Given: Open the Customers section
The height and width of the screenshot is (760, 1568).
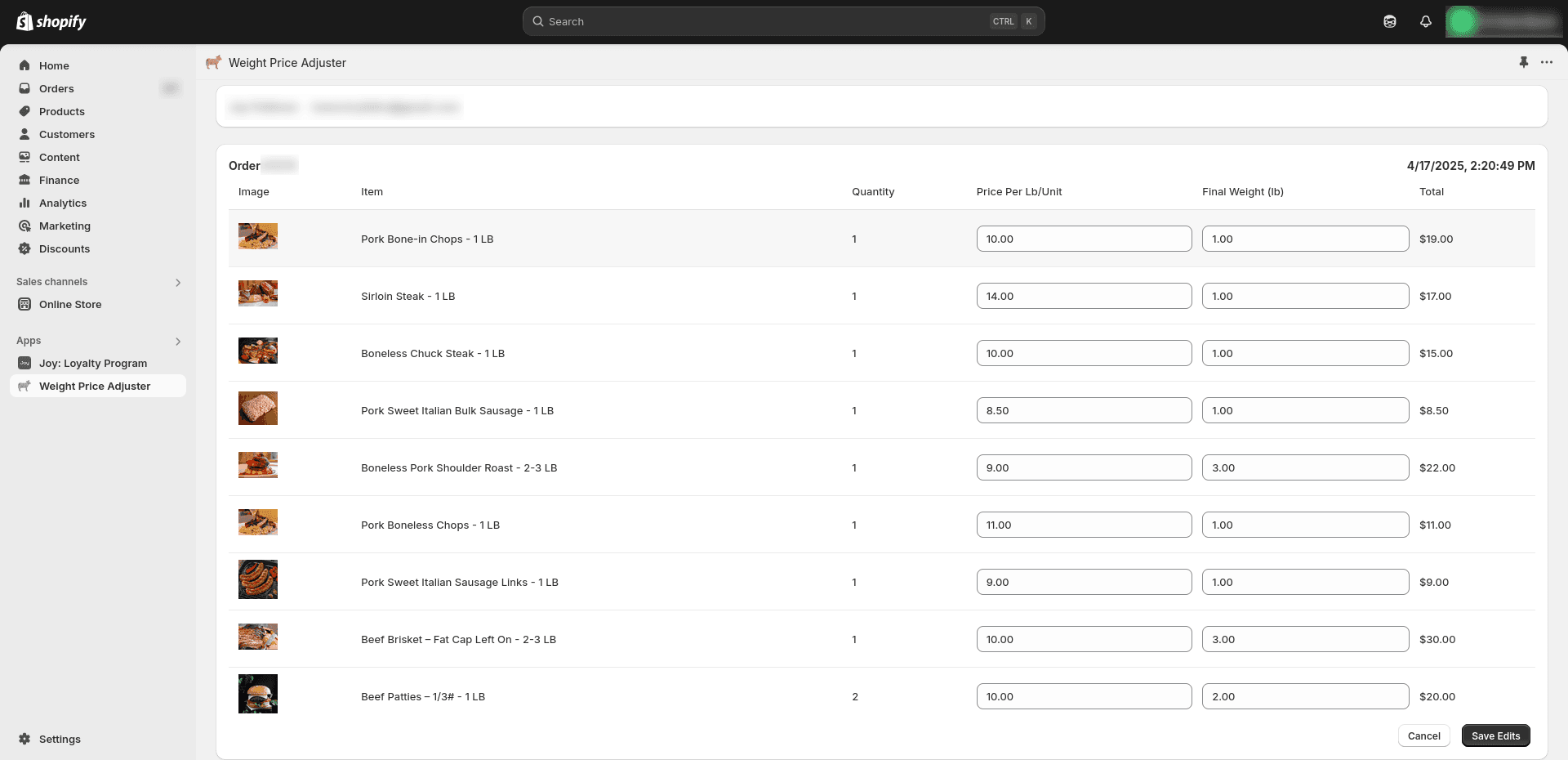Looking at the screenshot, I should [x=67, y=134].
